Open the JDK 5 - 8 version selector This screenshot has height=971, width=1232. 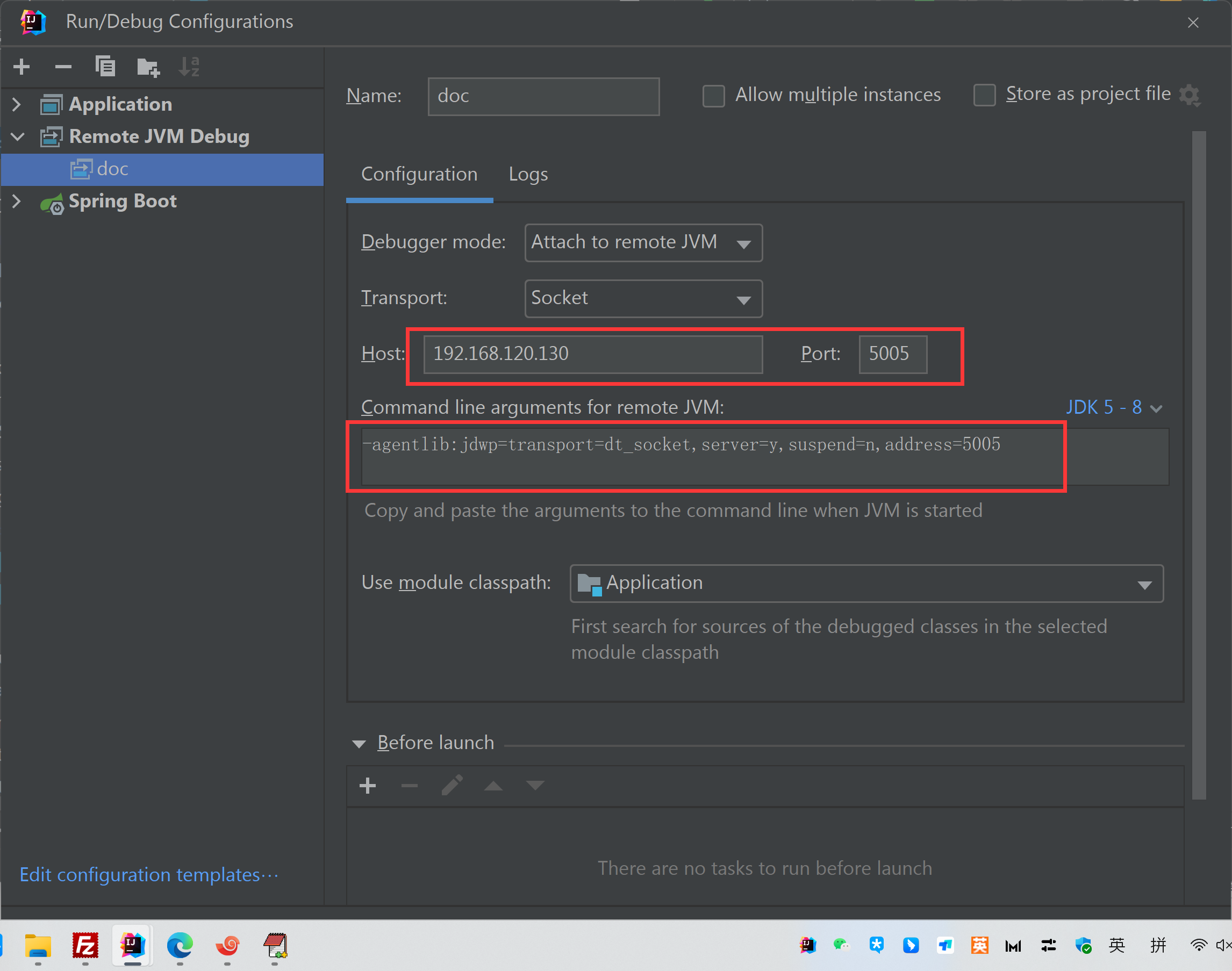click(x=1113, y=408)
